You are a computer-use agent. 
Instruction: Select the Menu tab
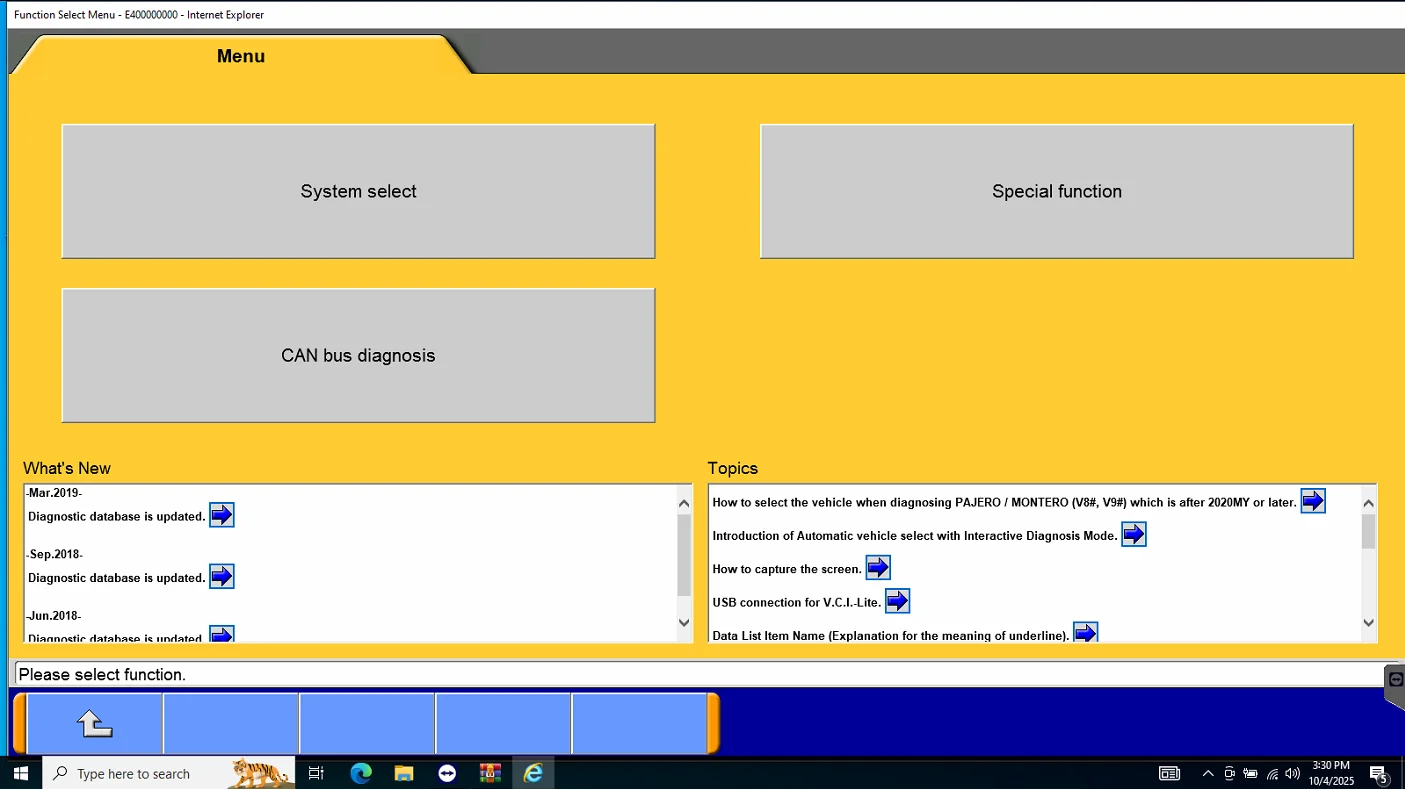point(241,56)
